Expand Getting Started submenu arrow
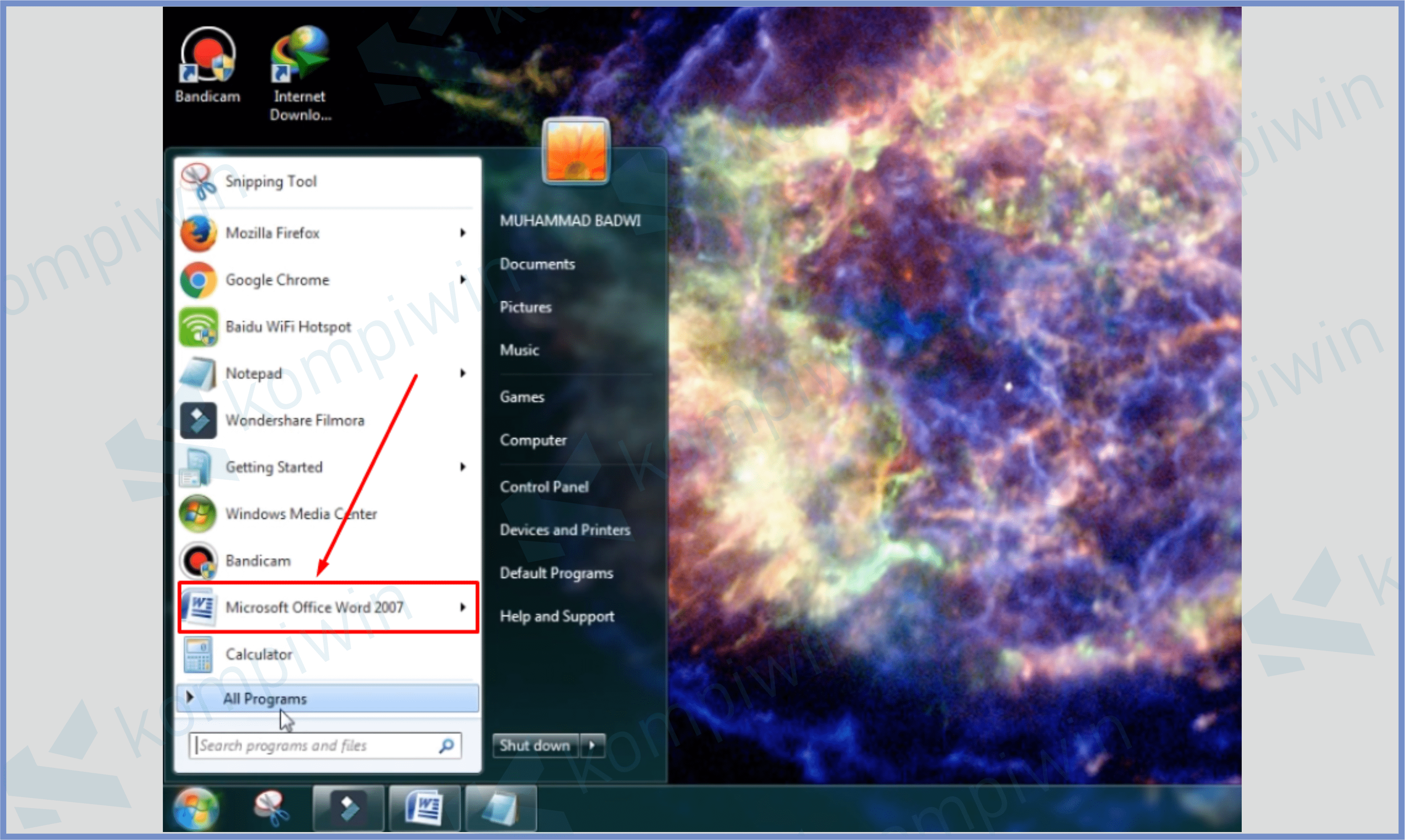 point(463,467)
